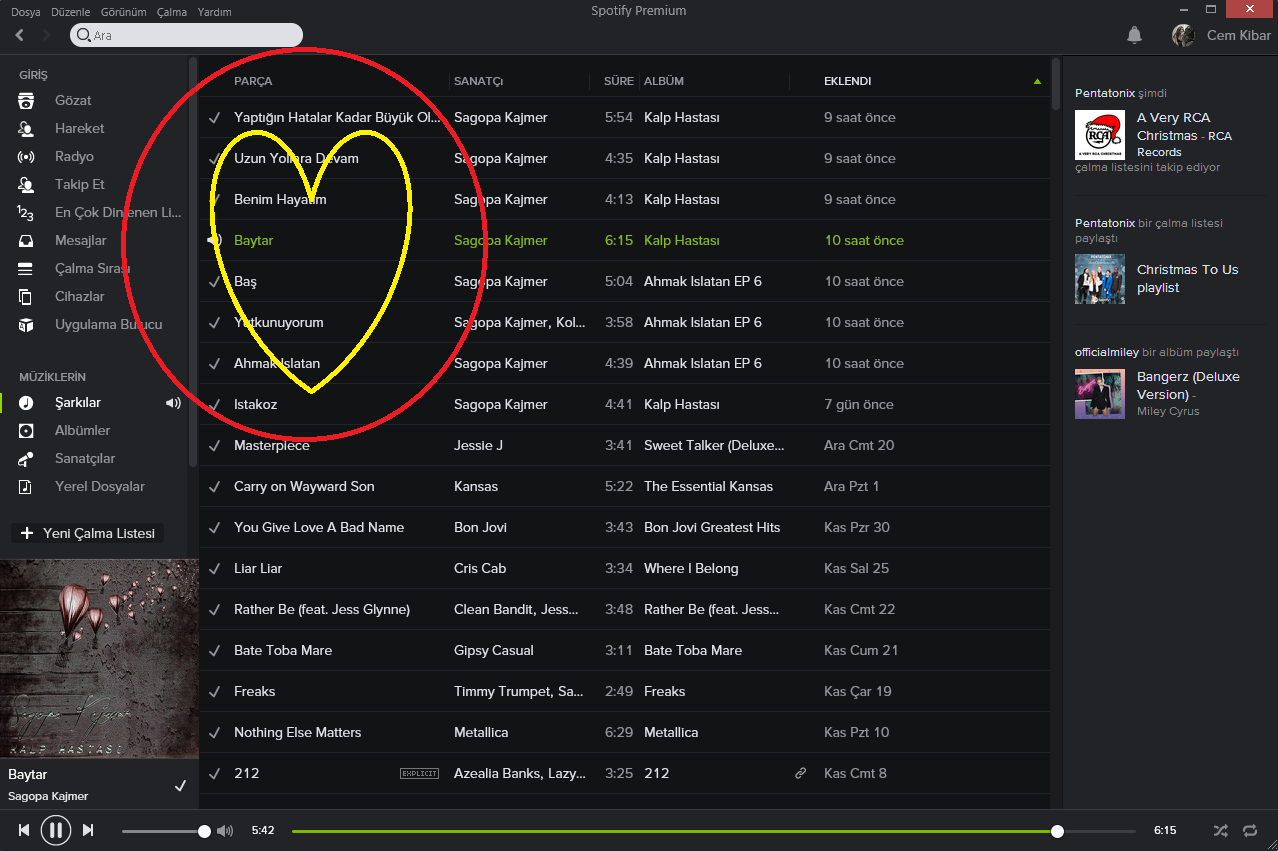Click the EXPLICIT tag on 212
Screen dimensions: 1278x851
point(419,773)
